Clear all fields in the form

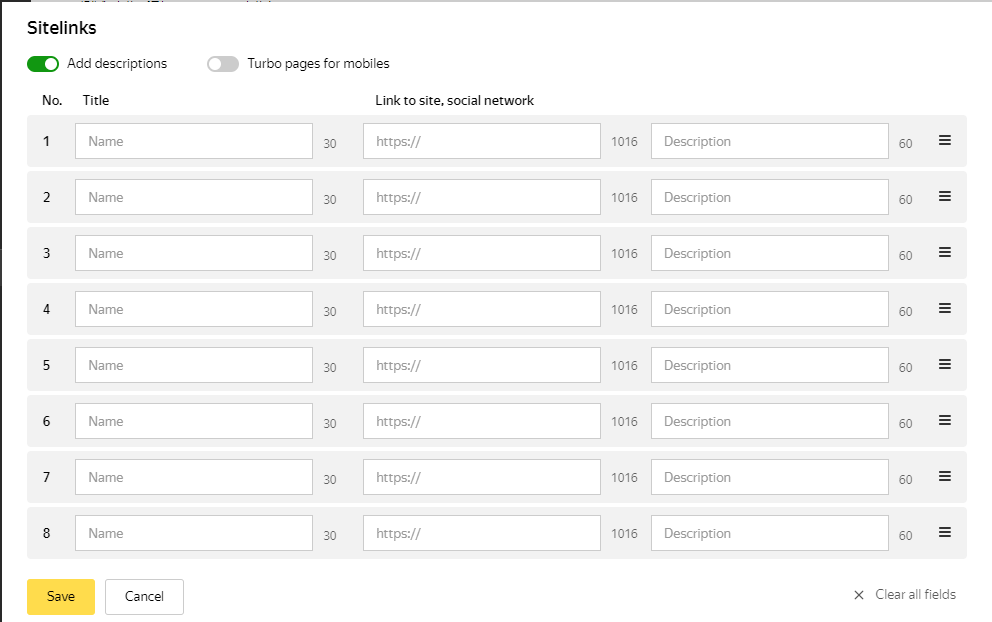[905, 595]
